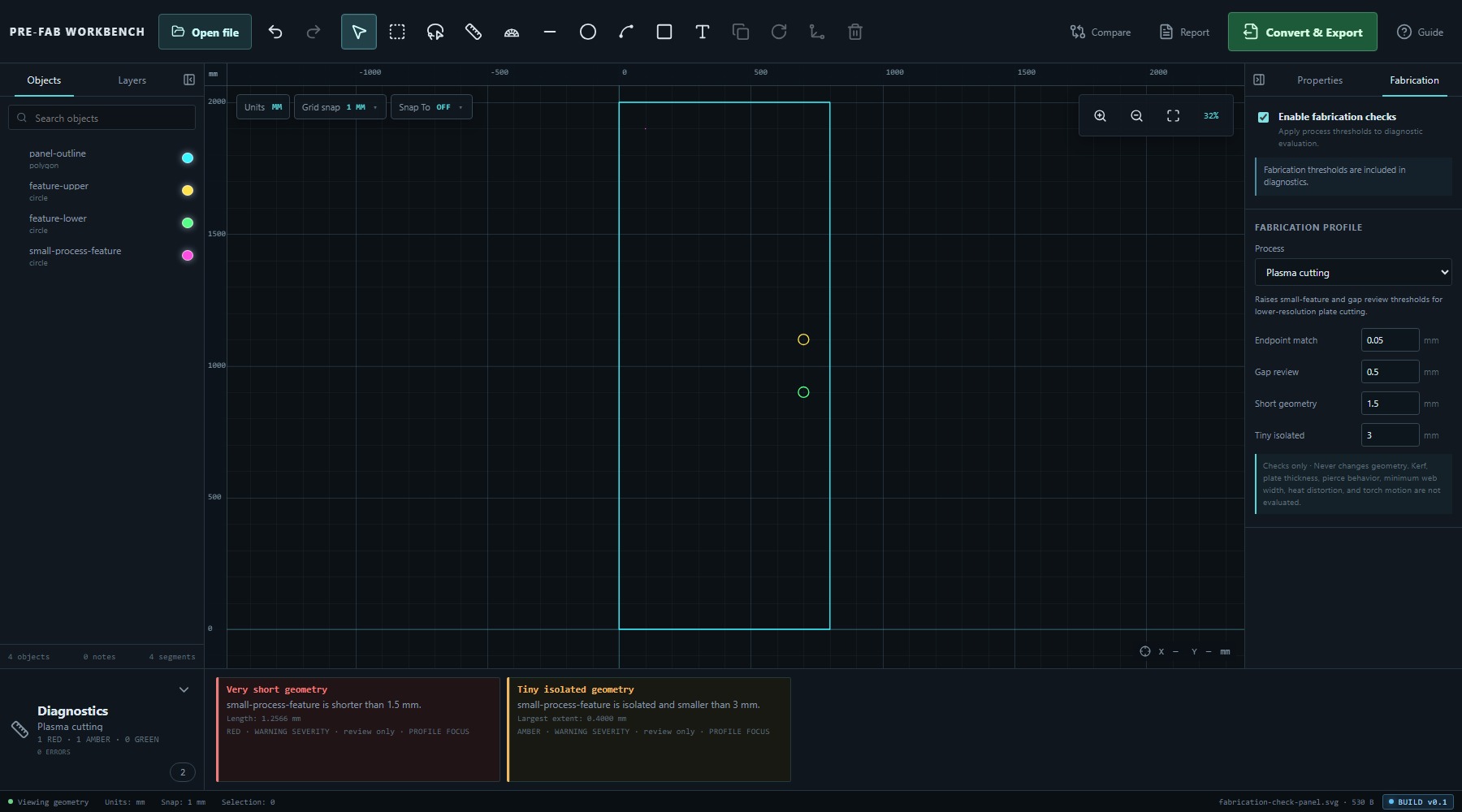Open the Snap To dropdown
Screen dimensions: 1462x812
tap(430, 107)
